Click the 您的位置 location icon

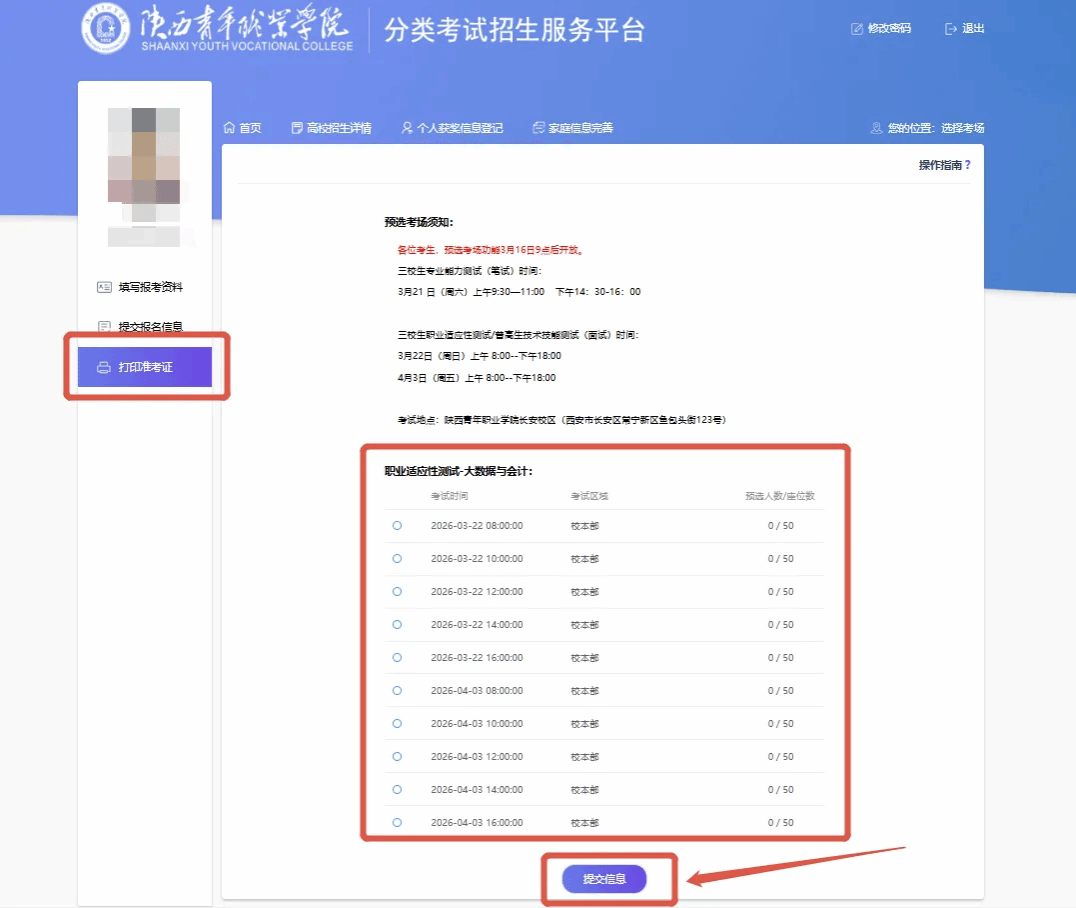click(876, 128)
